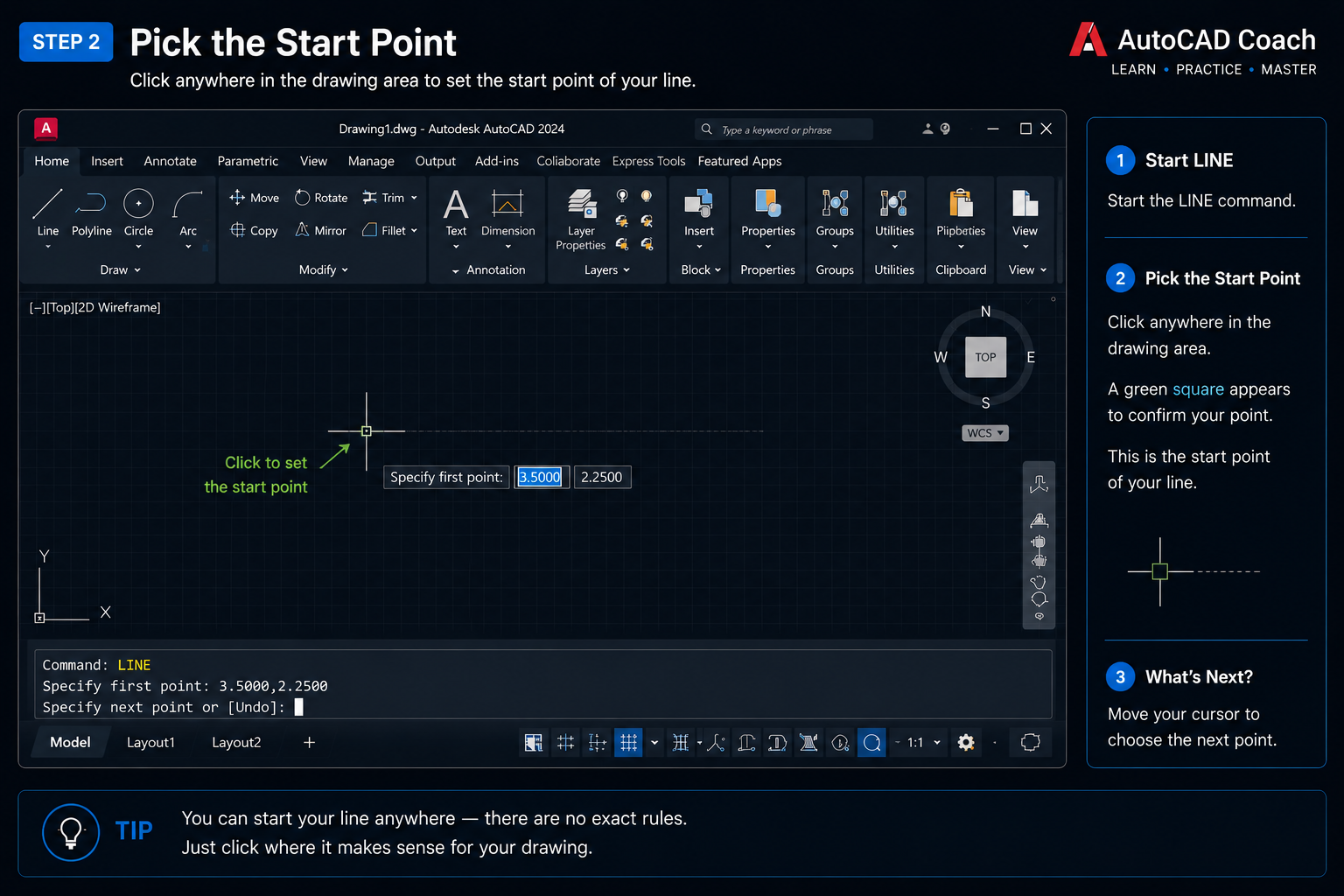The width and height of the screenshot is (1344, 896).
Task: Open the Parametric ribbon tab
Action: pyautogui.click(x=248, y=161)
